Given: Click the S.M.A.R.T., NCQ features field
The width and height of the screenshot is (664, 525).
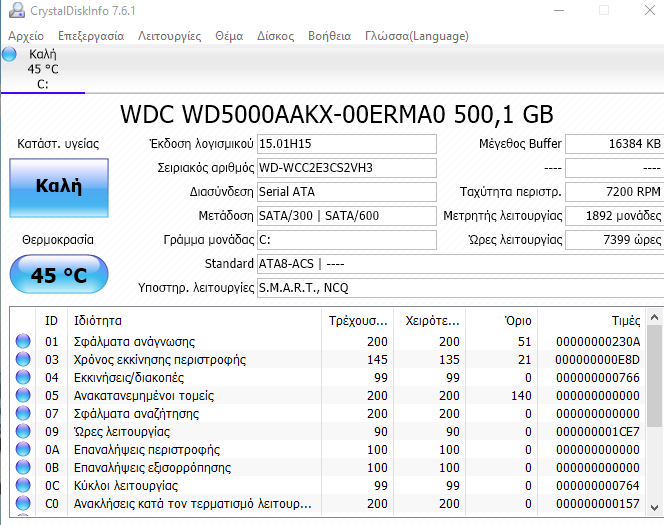Looking at the screenshot, I should (x=460, y=288).
